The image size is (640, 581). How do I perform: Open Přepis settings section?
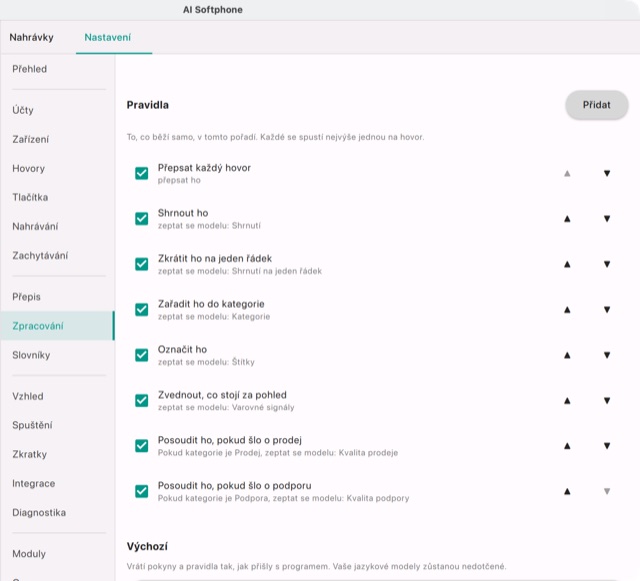tap(58, 297)
